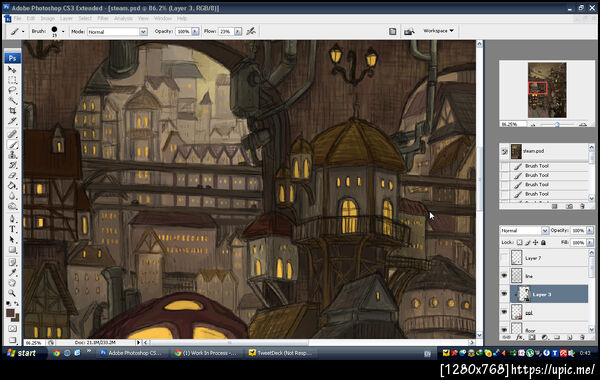Change screen mode from toolbox

point(12,340)
